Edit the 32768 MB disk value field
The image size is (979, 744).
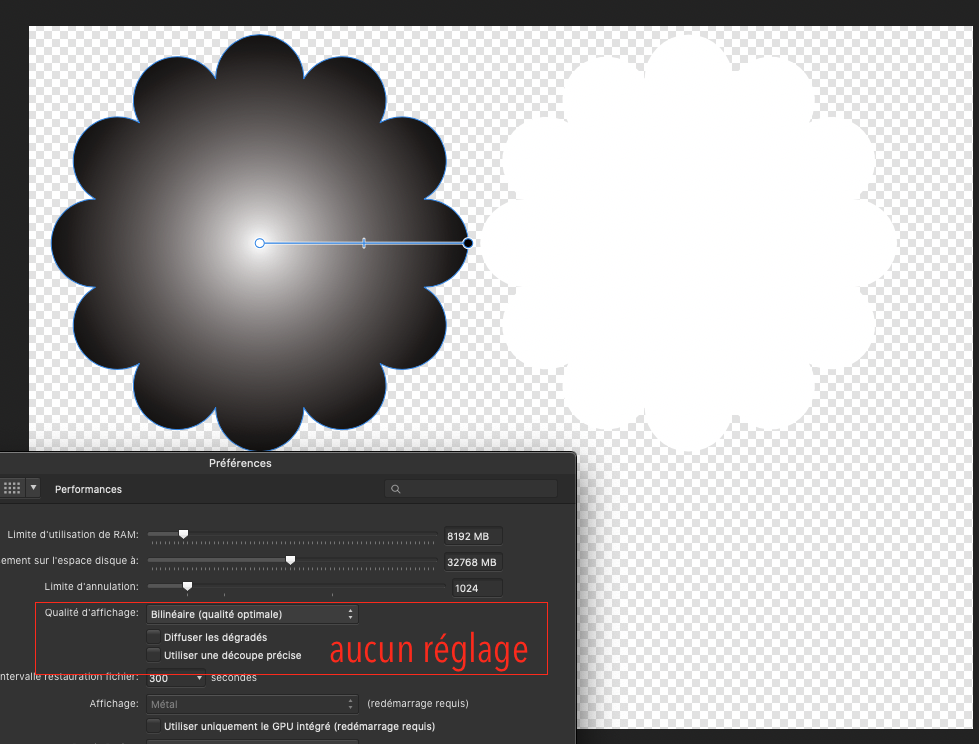point(473,562)
